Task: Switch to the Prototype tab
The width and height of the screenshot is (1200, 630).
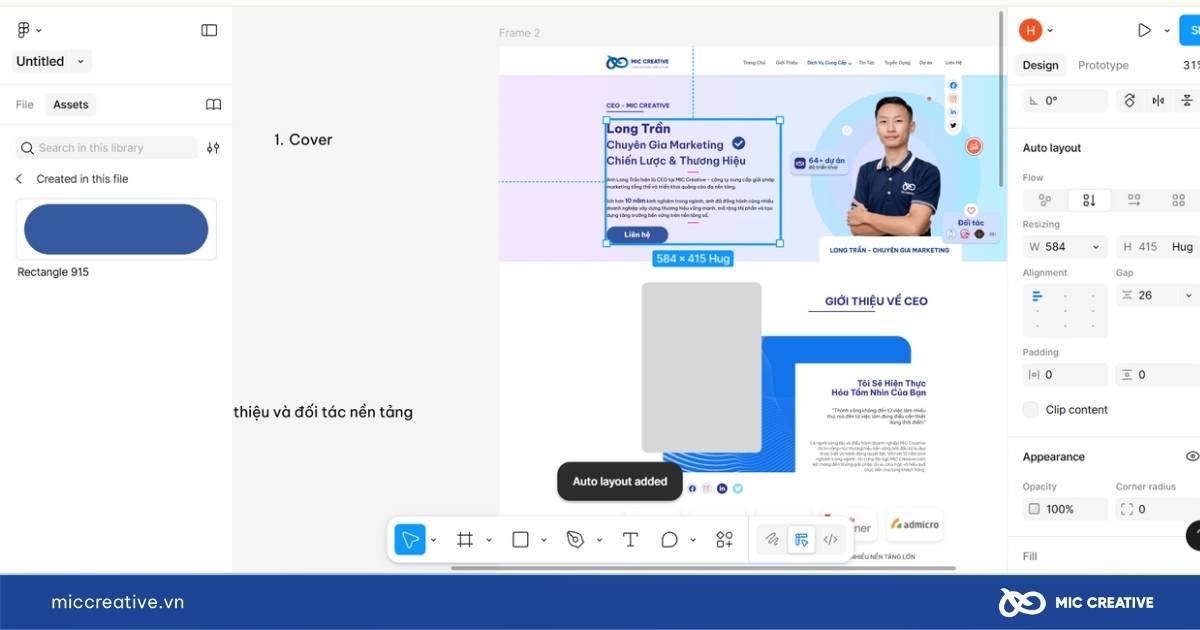Action: (x=1103, y=66)
